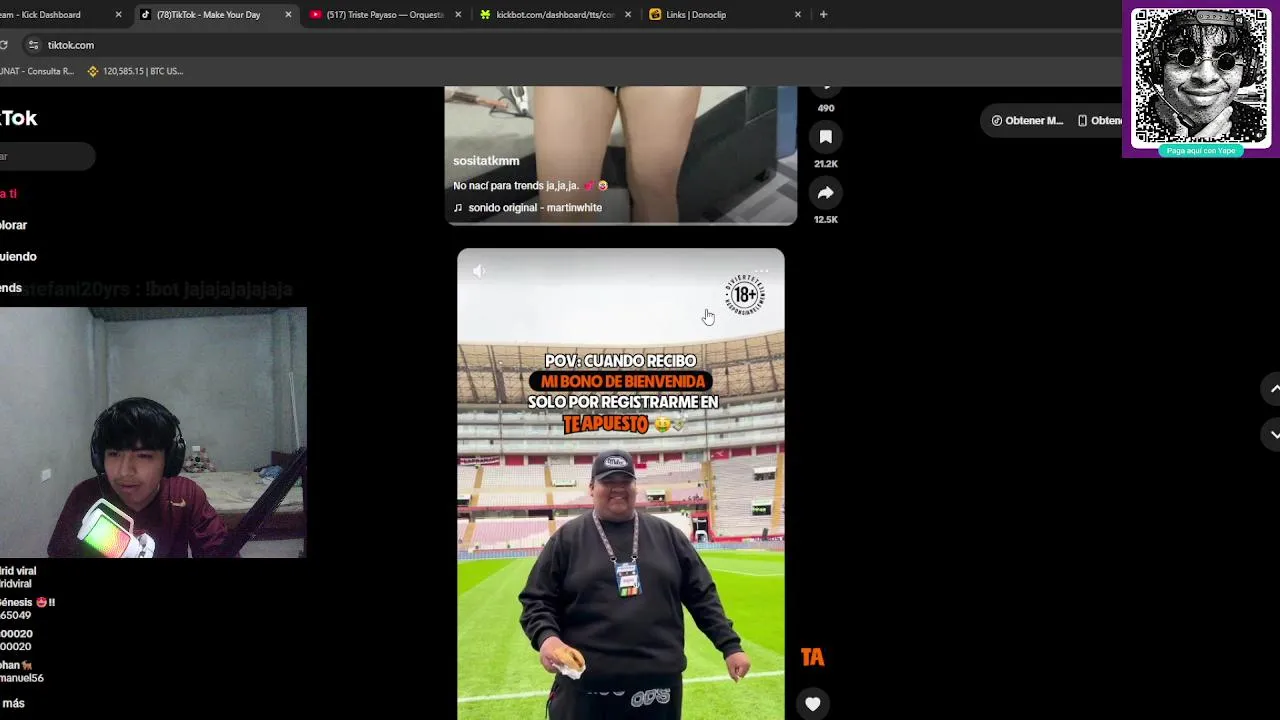Screen dimensions: 1280x720
Task: Close the kickbot.com dashboard tab
Action: [x=628, y=15]
